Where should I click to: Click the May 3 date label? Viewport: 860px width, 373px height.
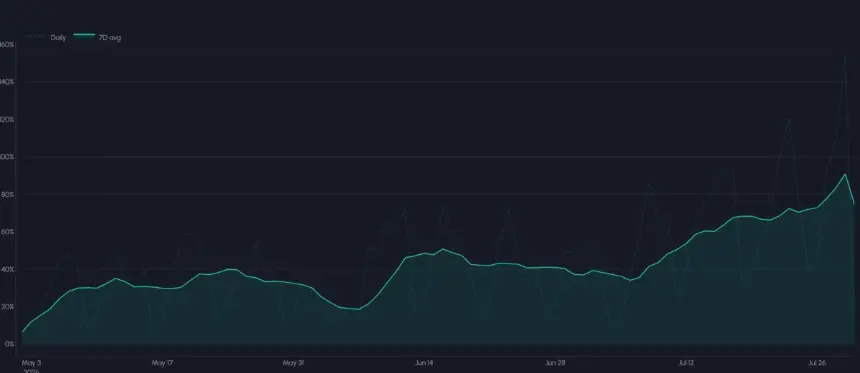(31, 363)
